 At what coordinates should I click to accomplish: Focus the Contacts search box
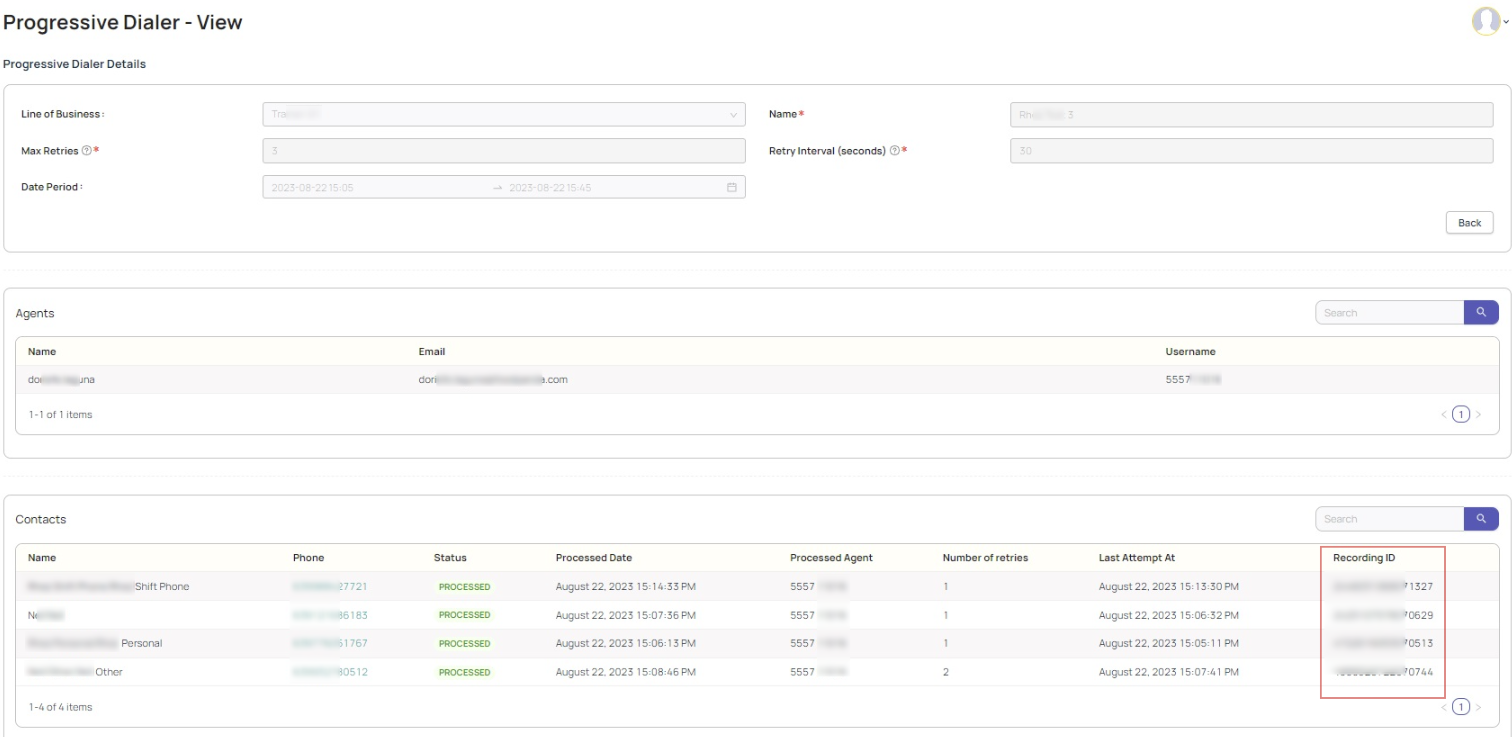[x=1390, y=519]
